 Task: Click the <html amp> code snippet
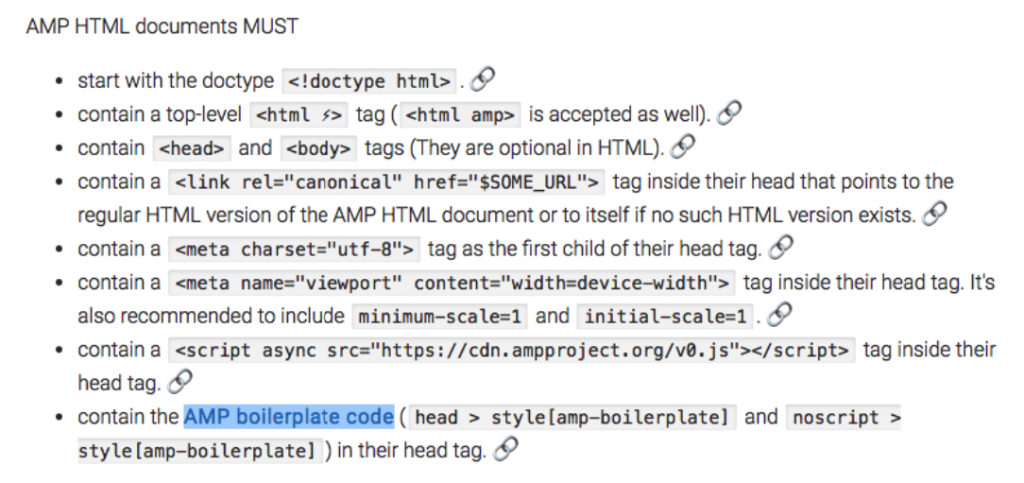pyautogui.click(x=460, y=115)
